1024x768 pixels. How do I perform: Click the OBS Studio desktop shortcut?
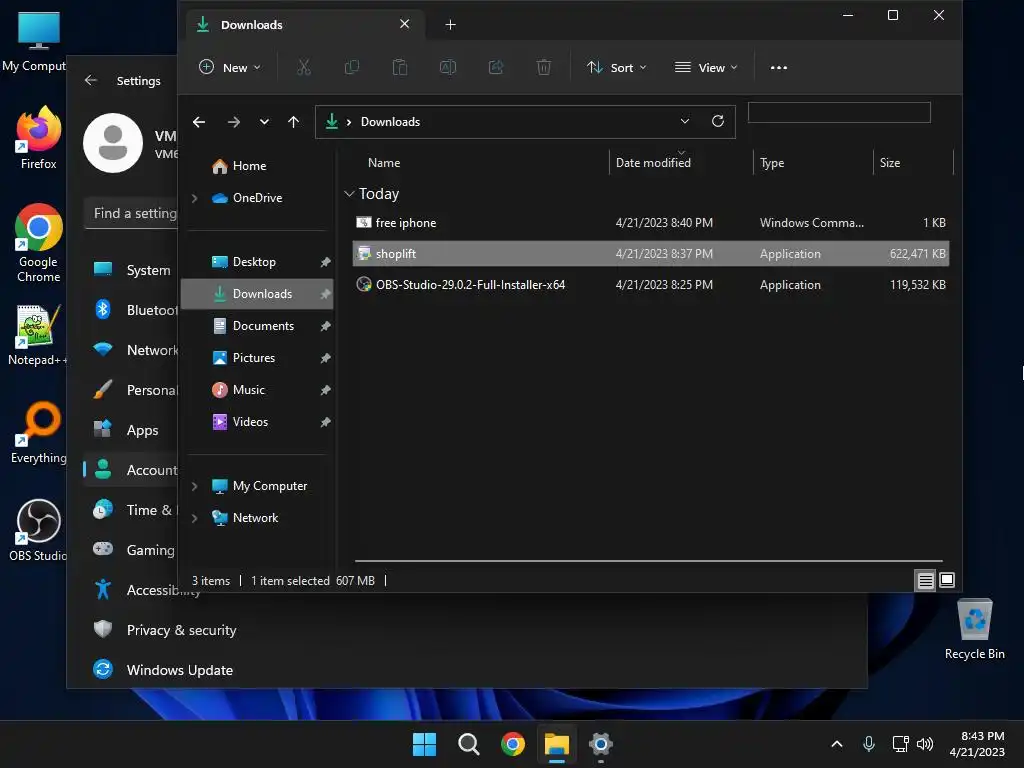38,530
